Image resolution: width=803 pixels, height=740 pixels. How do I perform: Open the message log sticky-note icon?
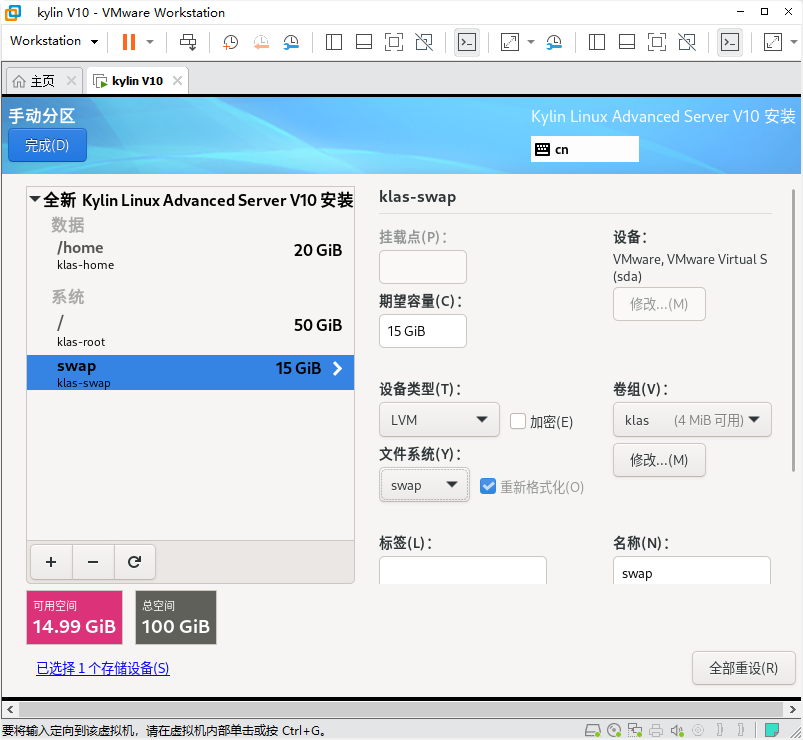772,730
